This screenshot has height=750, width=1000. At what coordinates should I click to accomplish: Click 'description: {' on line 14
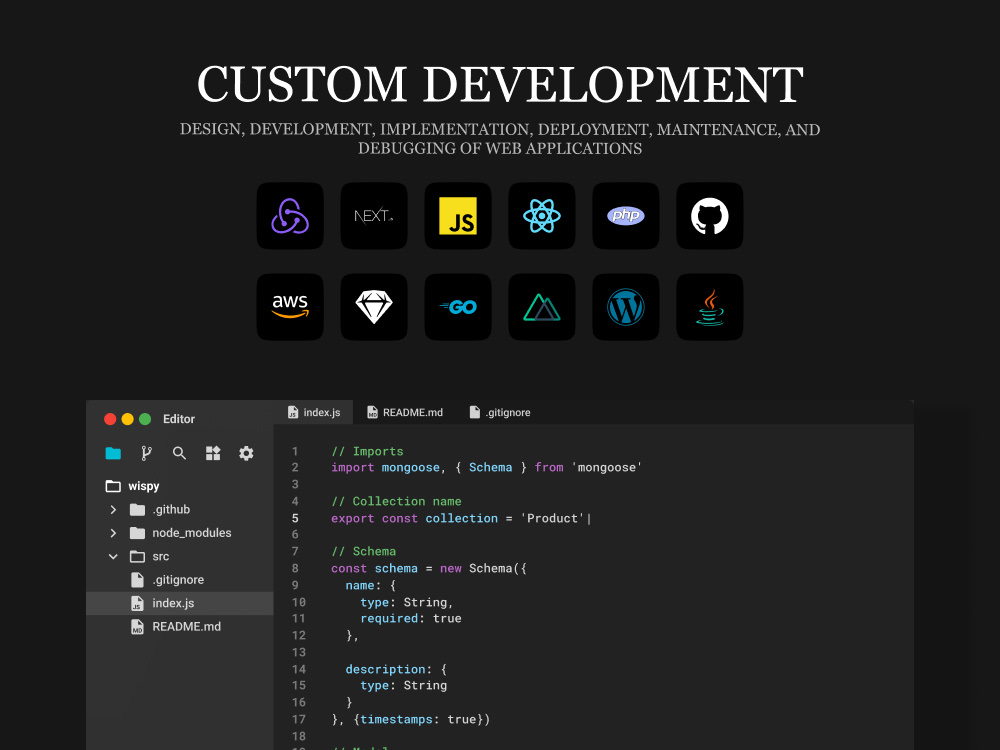[396, 669]
